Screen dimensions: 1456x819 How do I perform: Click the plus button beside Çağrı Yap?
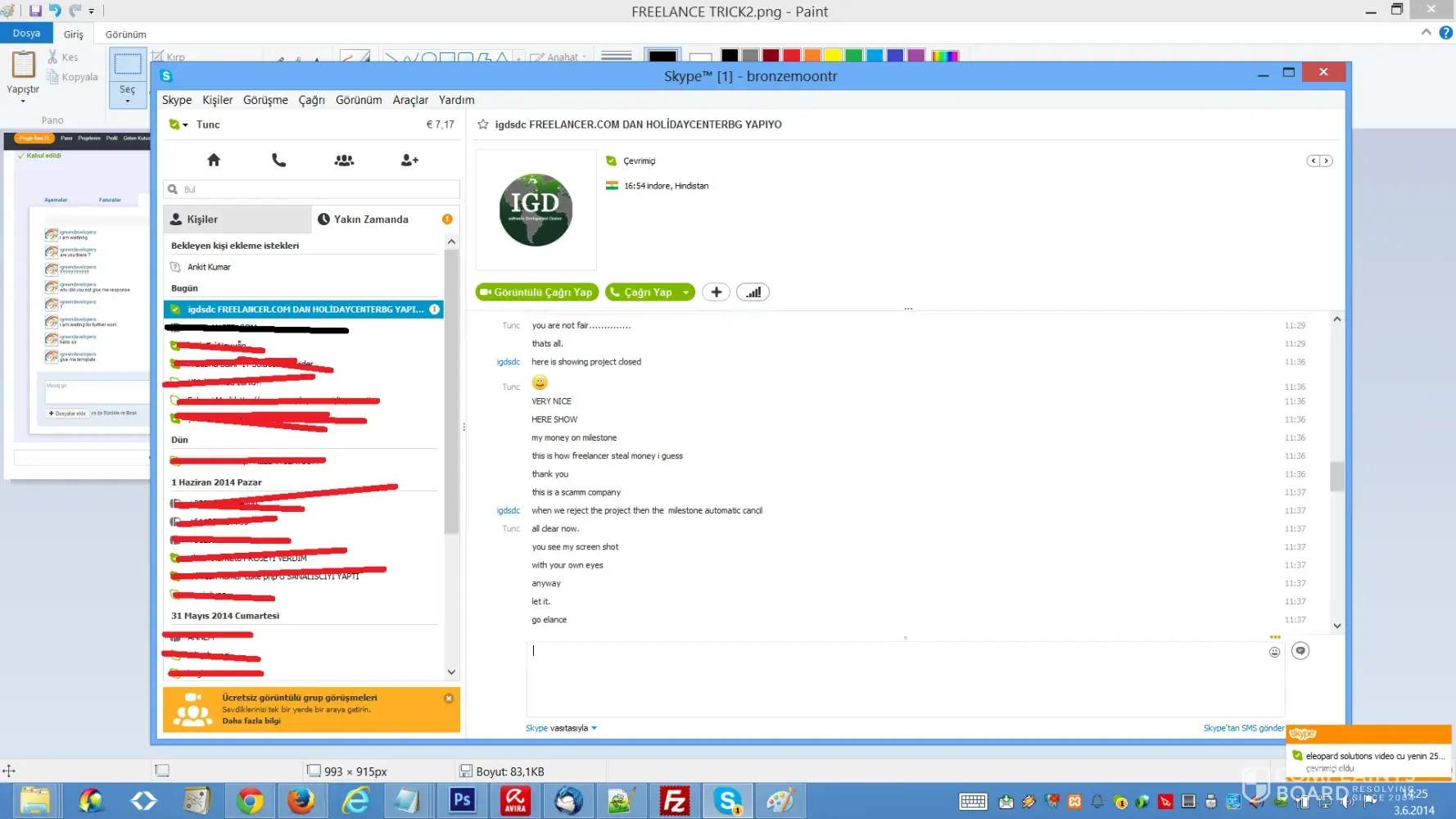(x=716, y=292)
